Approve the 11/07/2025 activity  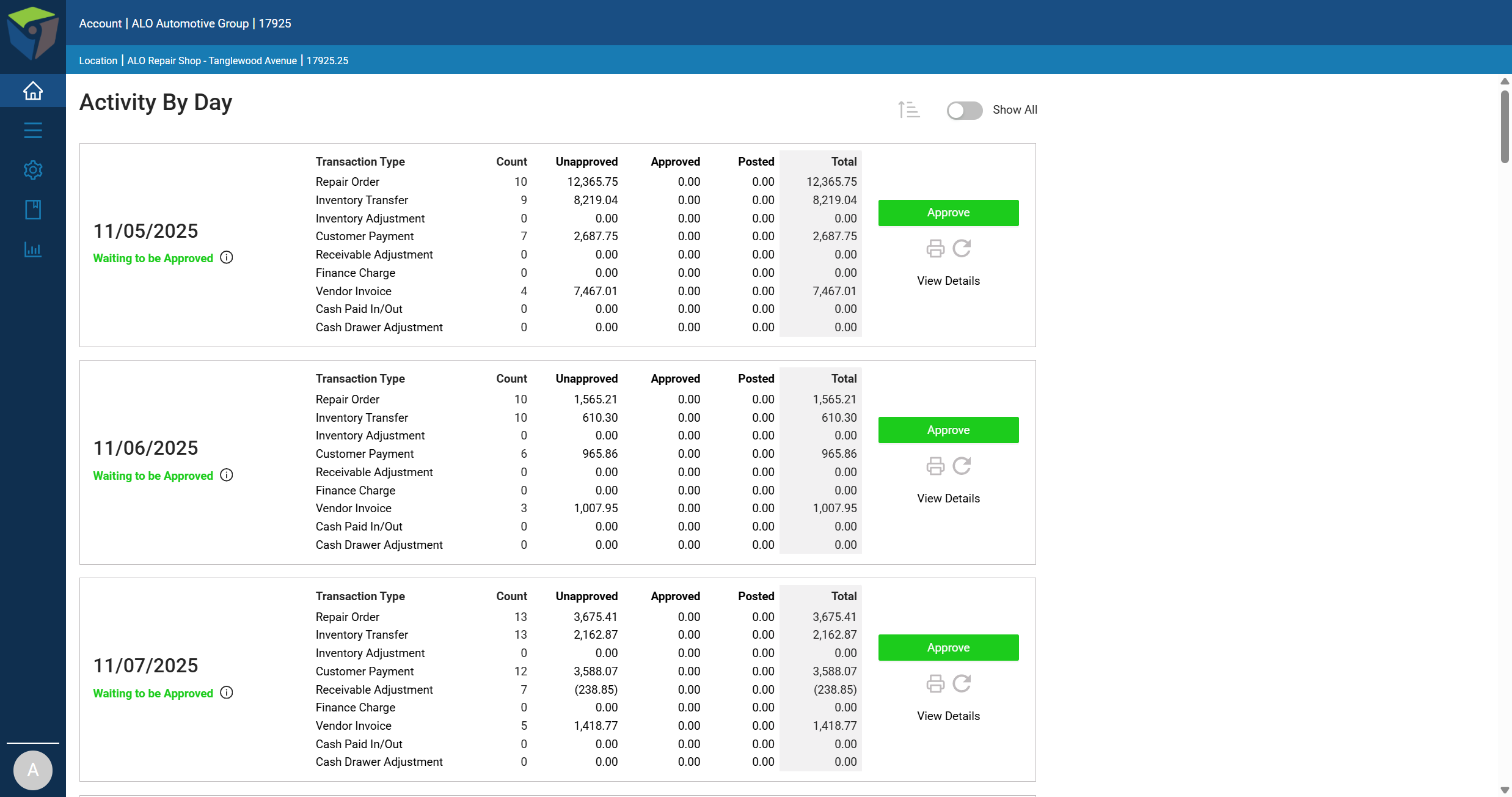948,647
